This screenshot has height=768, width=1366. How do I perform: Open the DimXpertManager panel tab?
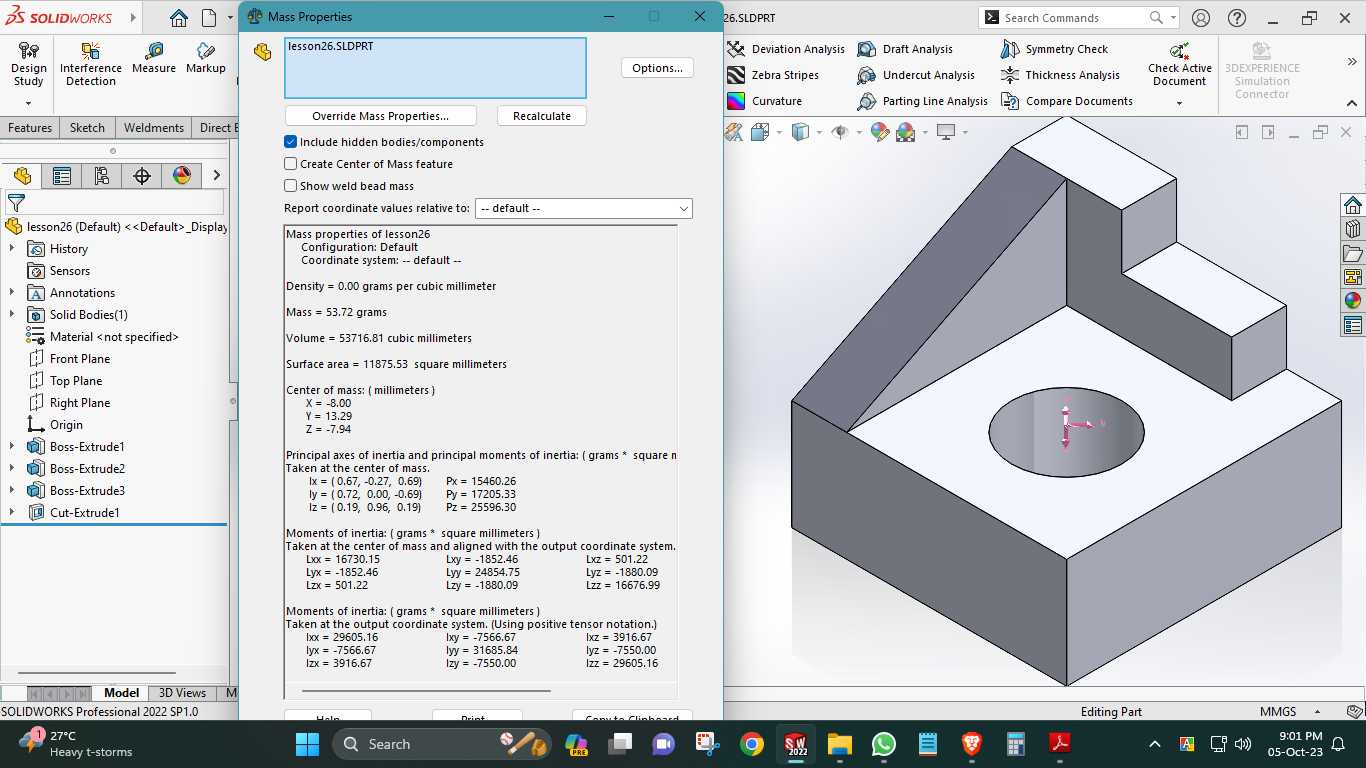click(x=142, y=176)
